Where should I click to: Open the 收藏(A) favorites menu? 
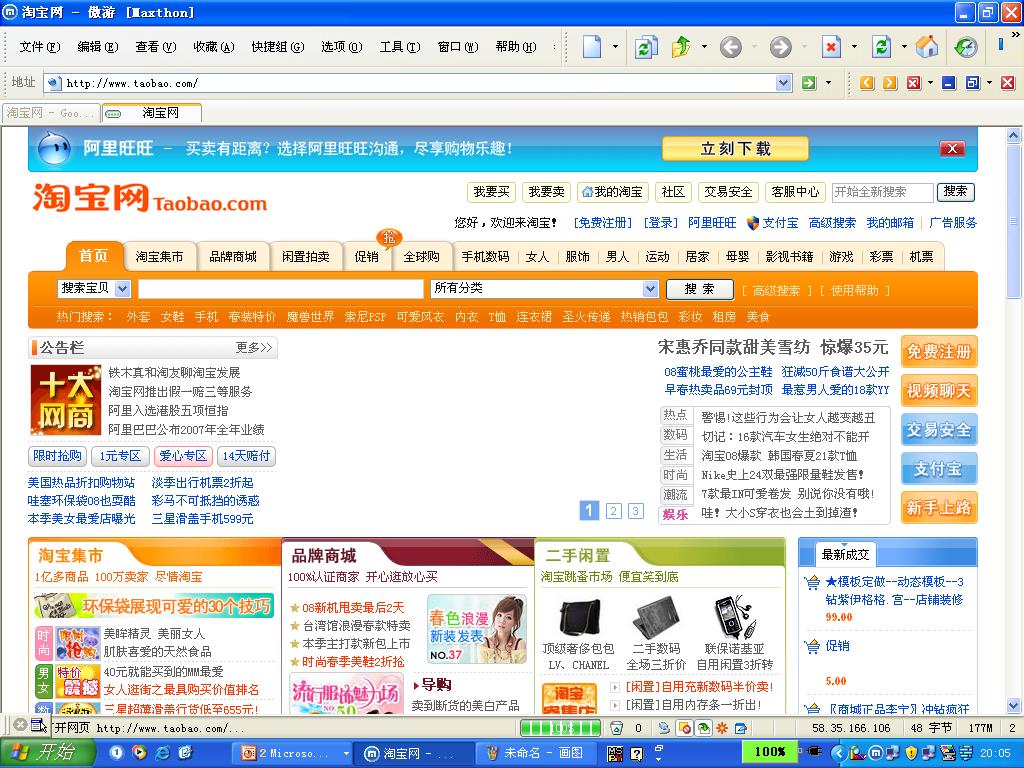coord(214,47)
